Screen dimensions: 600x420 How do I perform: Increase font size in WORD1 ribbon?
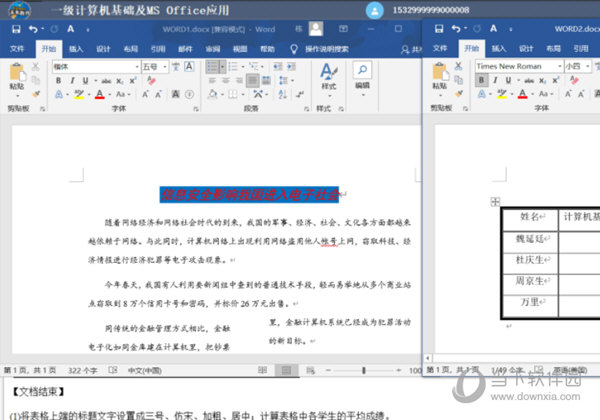pos(145,94)
